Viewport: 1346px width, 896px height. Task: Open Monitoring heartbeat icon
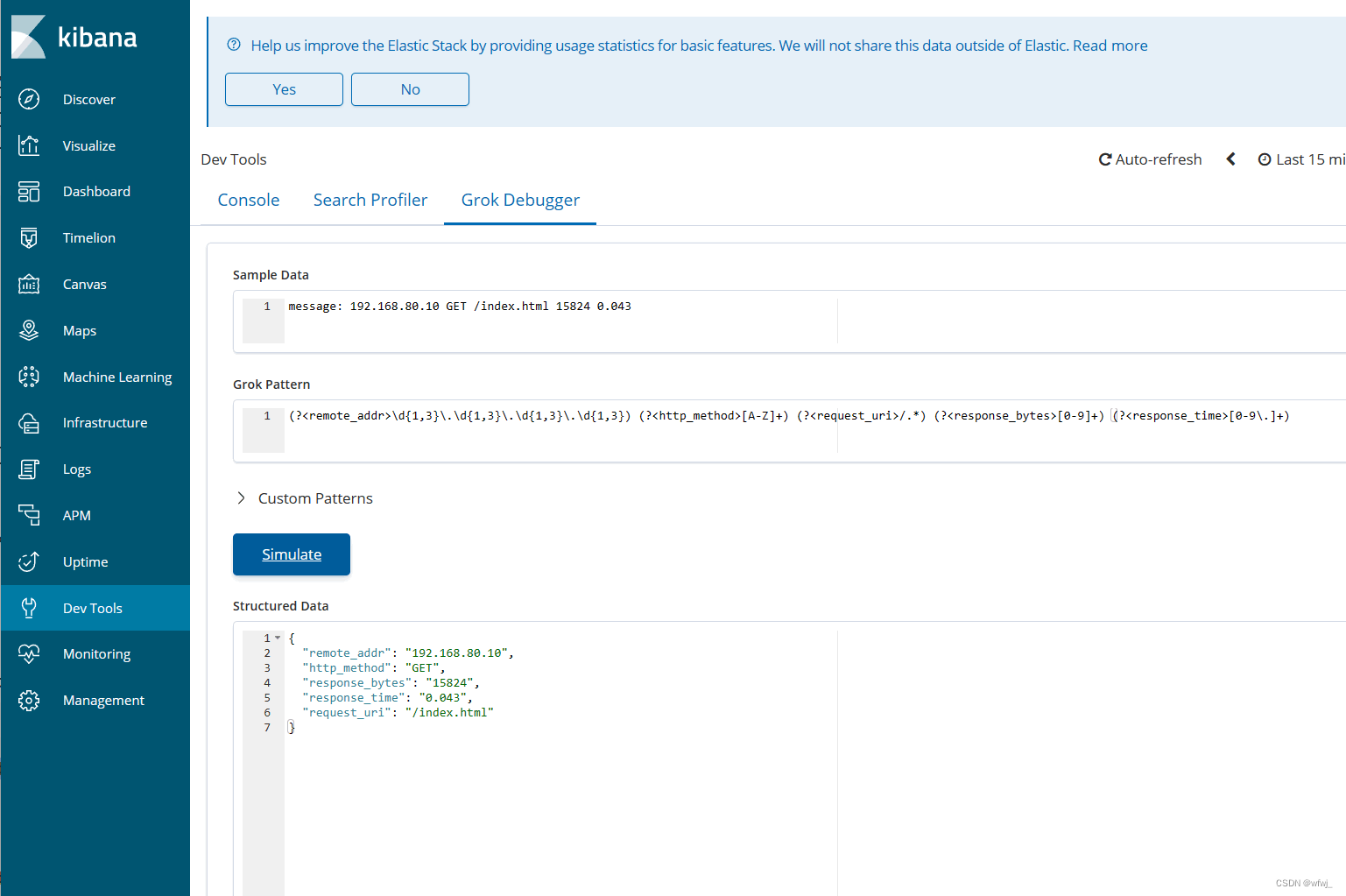point(29,653)
